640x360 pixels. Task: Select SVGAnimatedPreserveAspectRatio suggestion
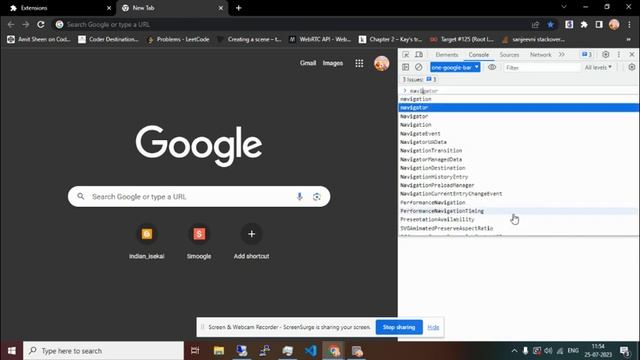(x=518, y=228)
